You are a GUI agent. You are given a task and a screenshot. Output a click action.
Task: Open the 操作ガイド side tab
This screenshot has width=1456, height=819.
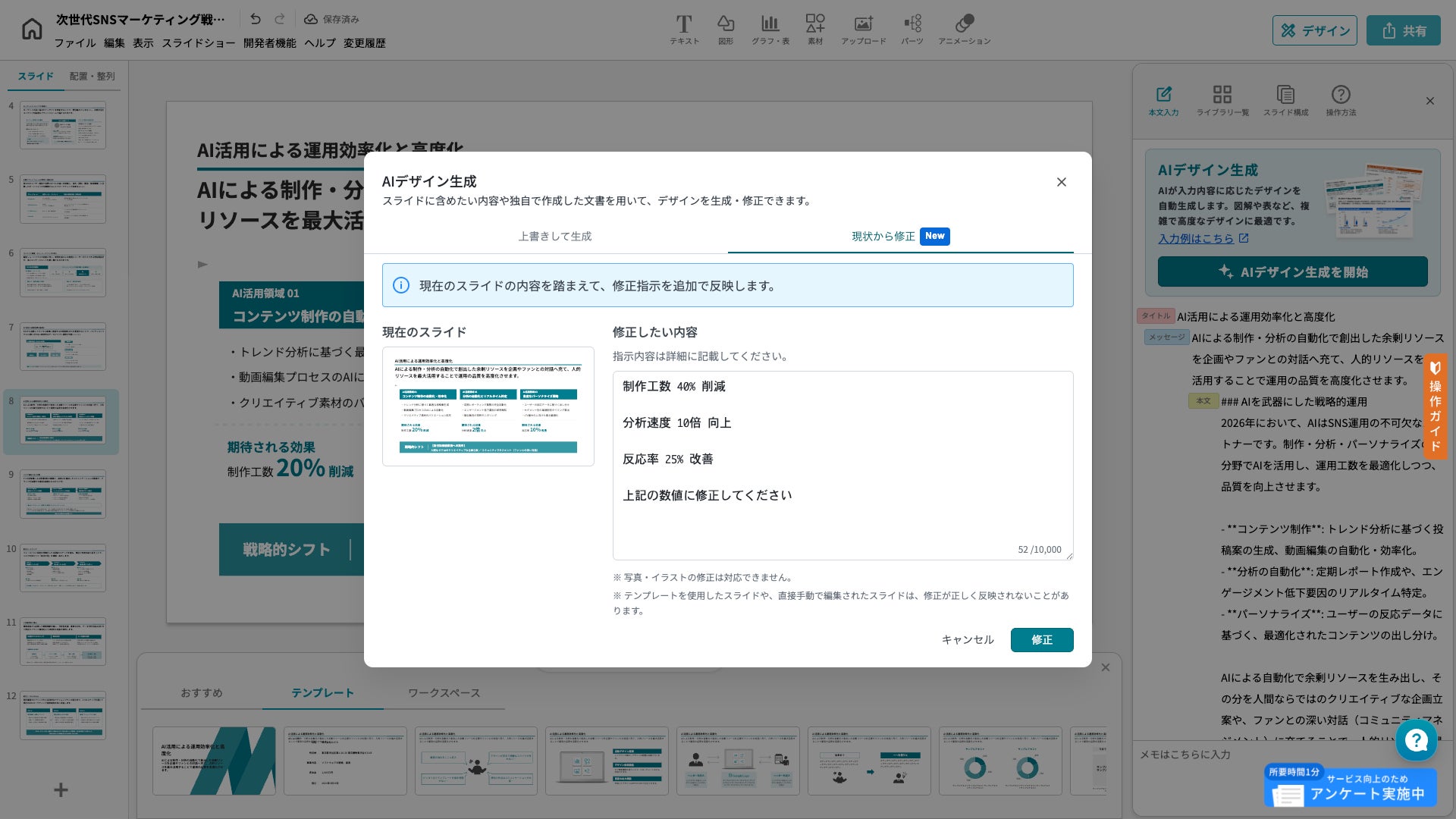(x=1436, y=406)
